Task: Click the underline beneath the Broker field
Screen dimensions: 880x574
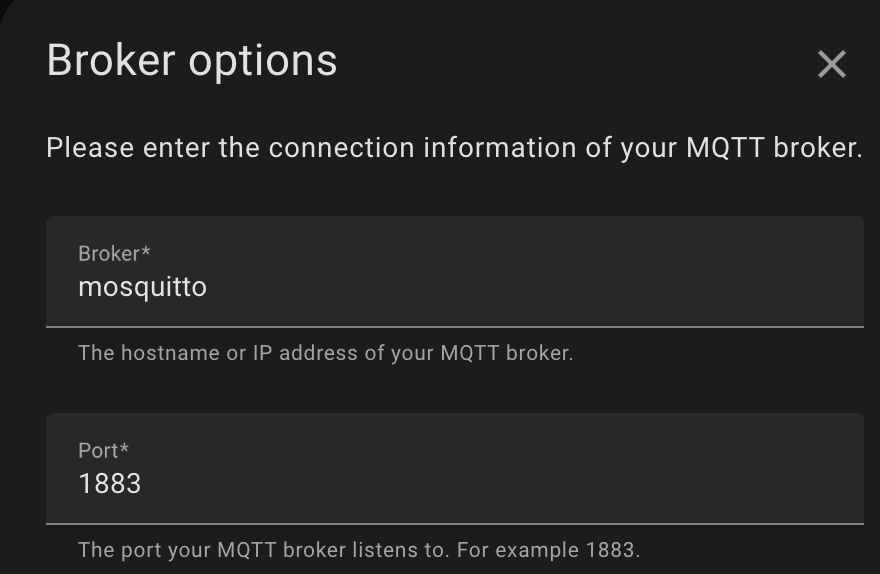Action: (454, 326)
